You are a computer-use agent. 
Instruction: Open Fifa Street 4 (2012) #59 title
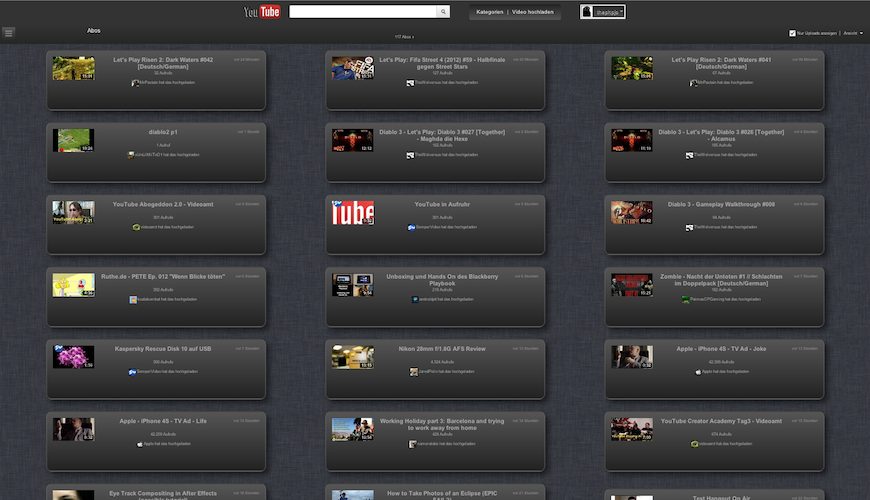pos(442,63)
